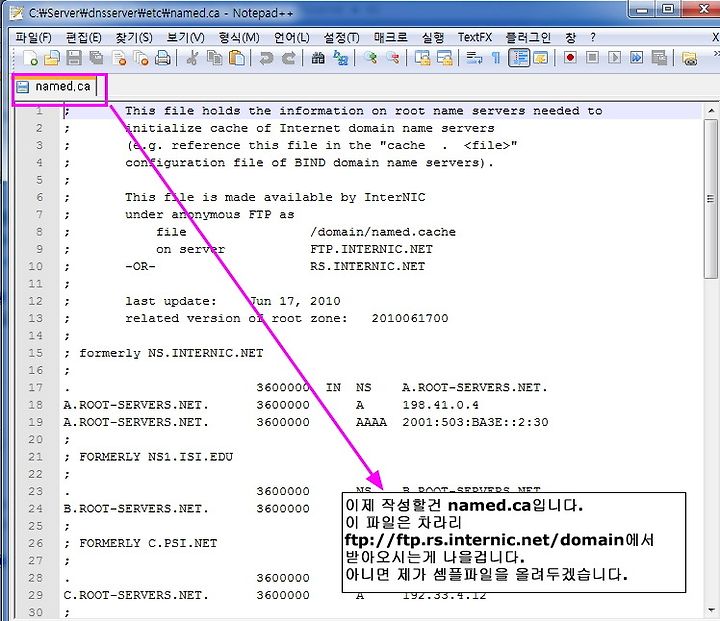
Task: Expand hidden toolbar items chevron
Action: point(716,54)
